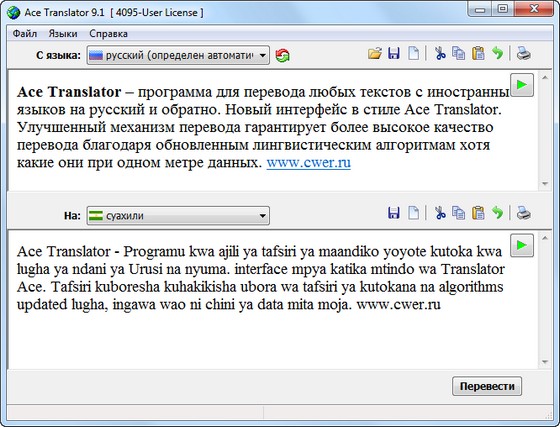Swap languages with red-green arrows icon

coord(282,55)
